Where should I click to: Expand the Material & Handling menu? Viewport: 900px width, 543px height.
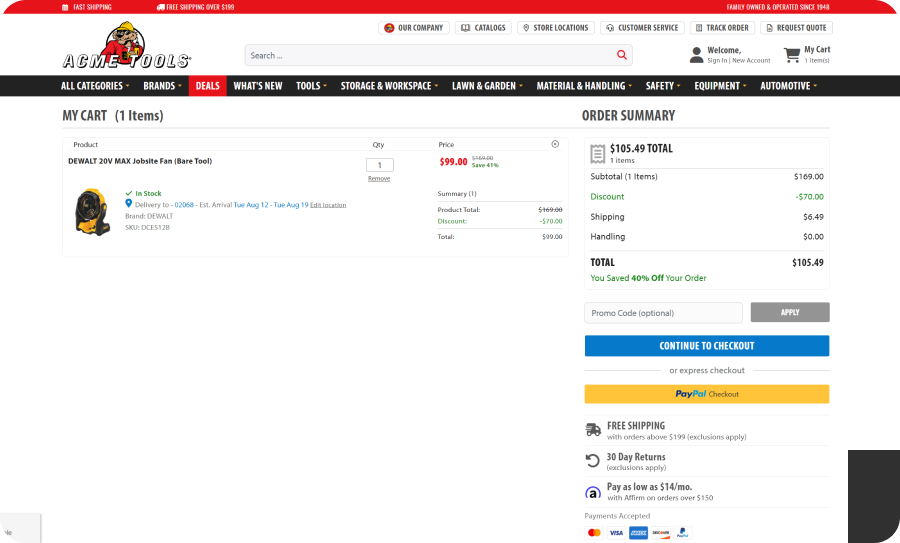[584, 86]
